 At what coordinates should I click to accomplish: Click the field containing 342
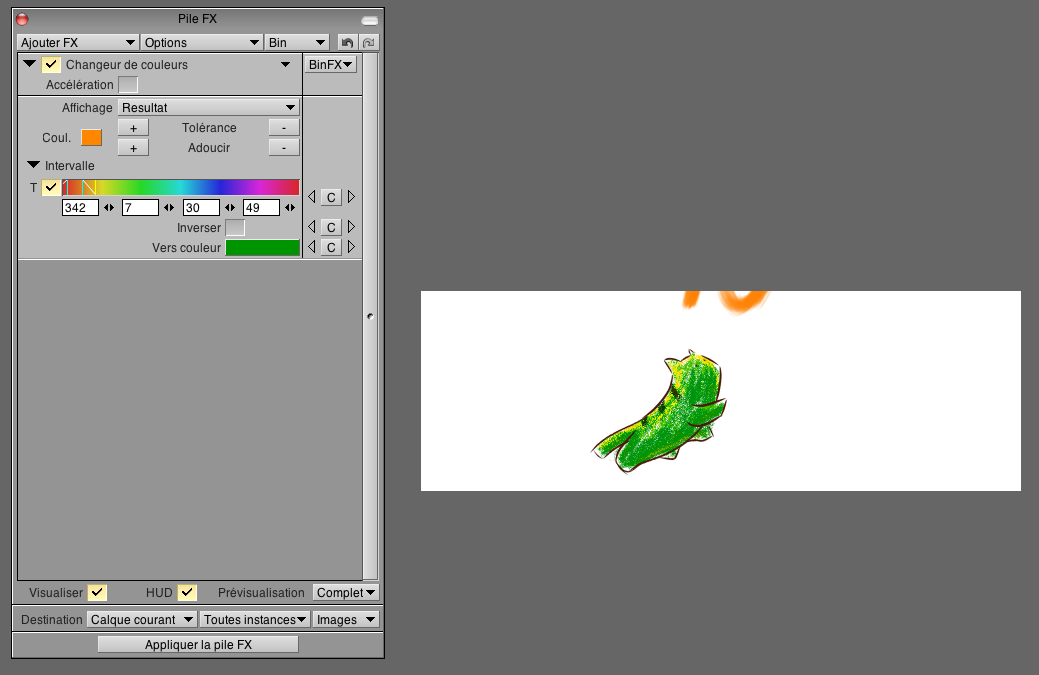pos(80,207)
